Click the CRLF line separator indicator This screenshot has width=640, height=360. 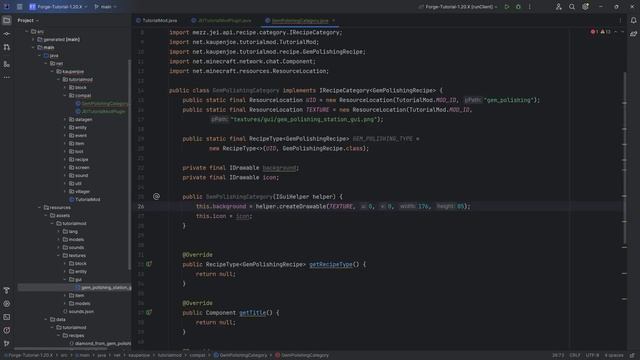575,356
